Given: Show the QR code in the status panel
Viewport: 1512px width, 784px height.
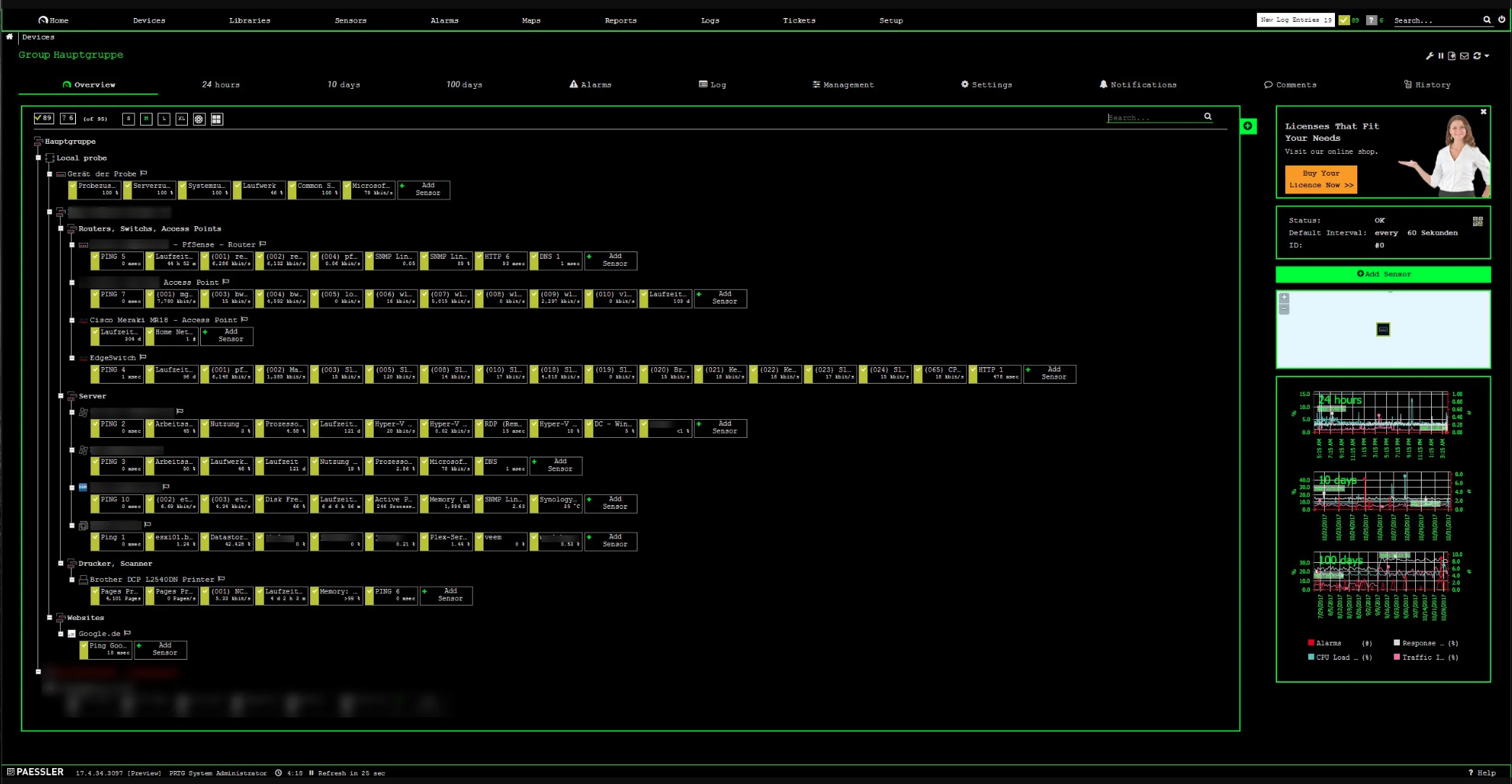Looking at the screenshot, I should [1476, 221].
